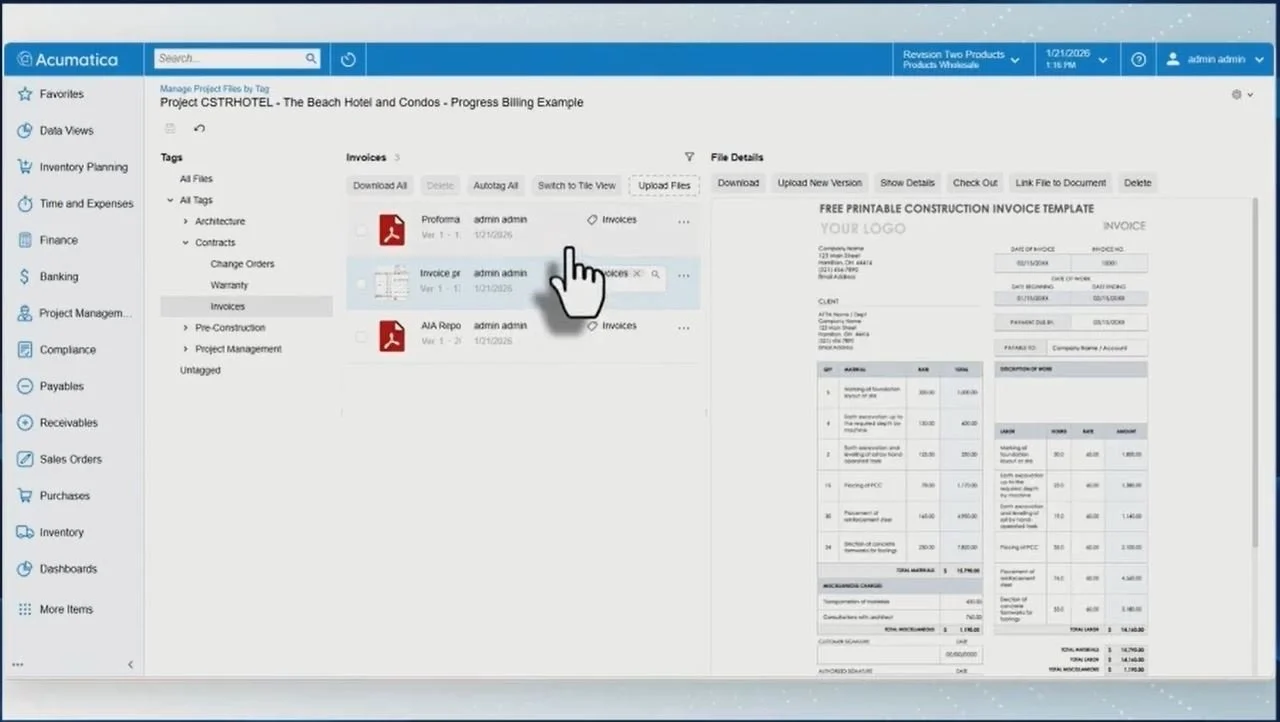
Task: Open the Manage Project Files by Tag link
Action: [x=214, y=88]
